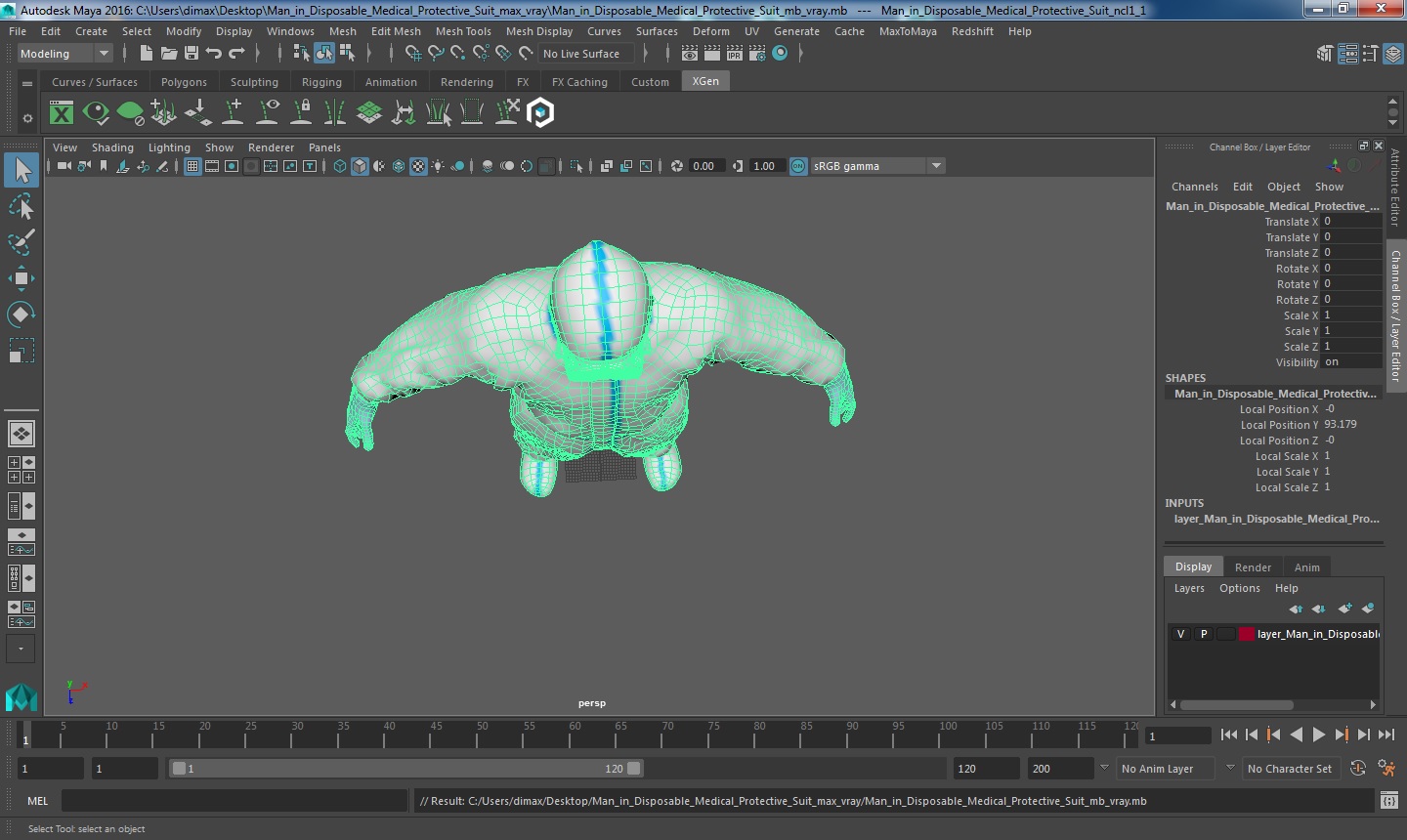The height and width of the screenshot is (840, 1407).
Task: Open animation preferences running-man icon
Action: point(1386,769)
